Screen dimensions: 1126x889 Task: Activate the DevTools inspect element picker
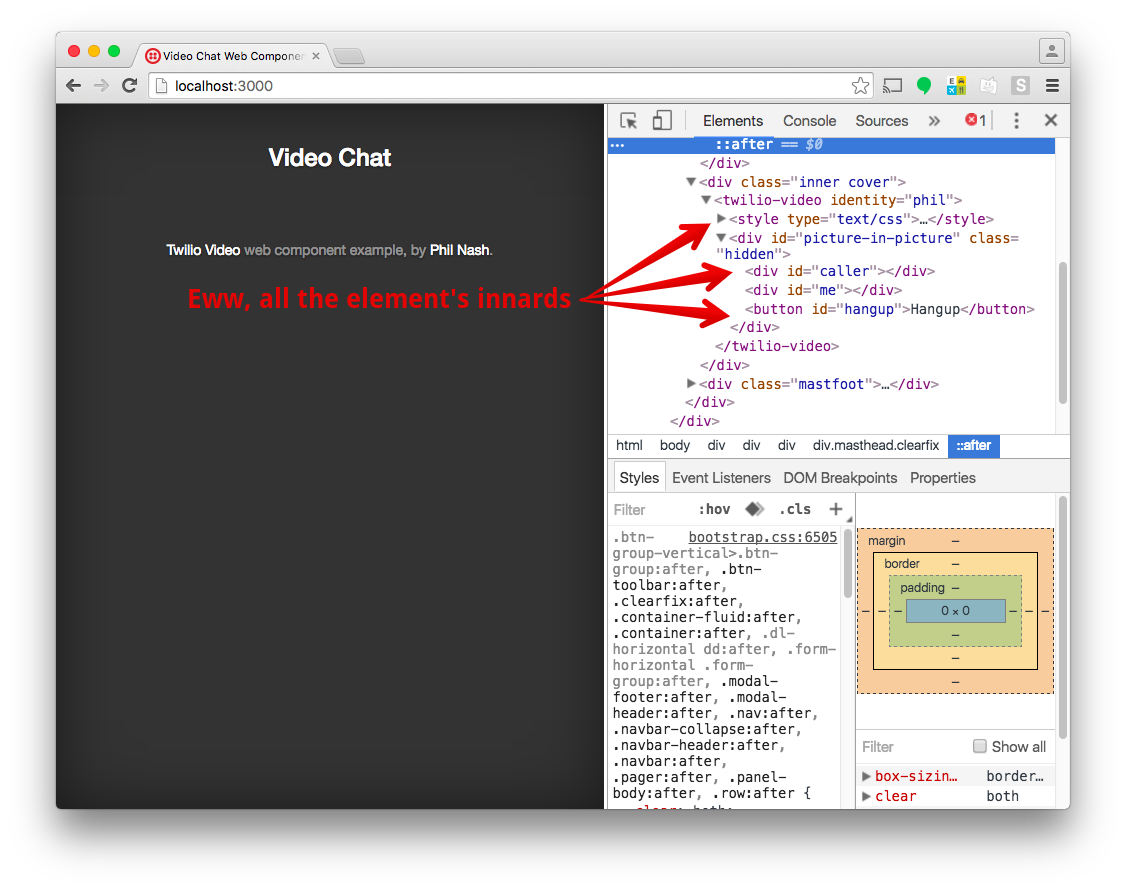[x=629, y=121]
